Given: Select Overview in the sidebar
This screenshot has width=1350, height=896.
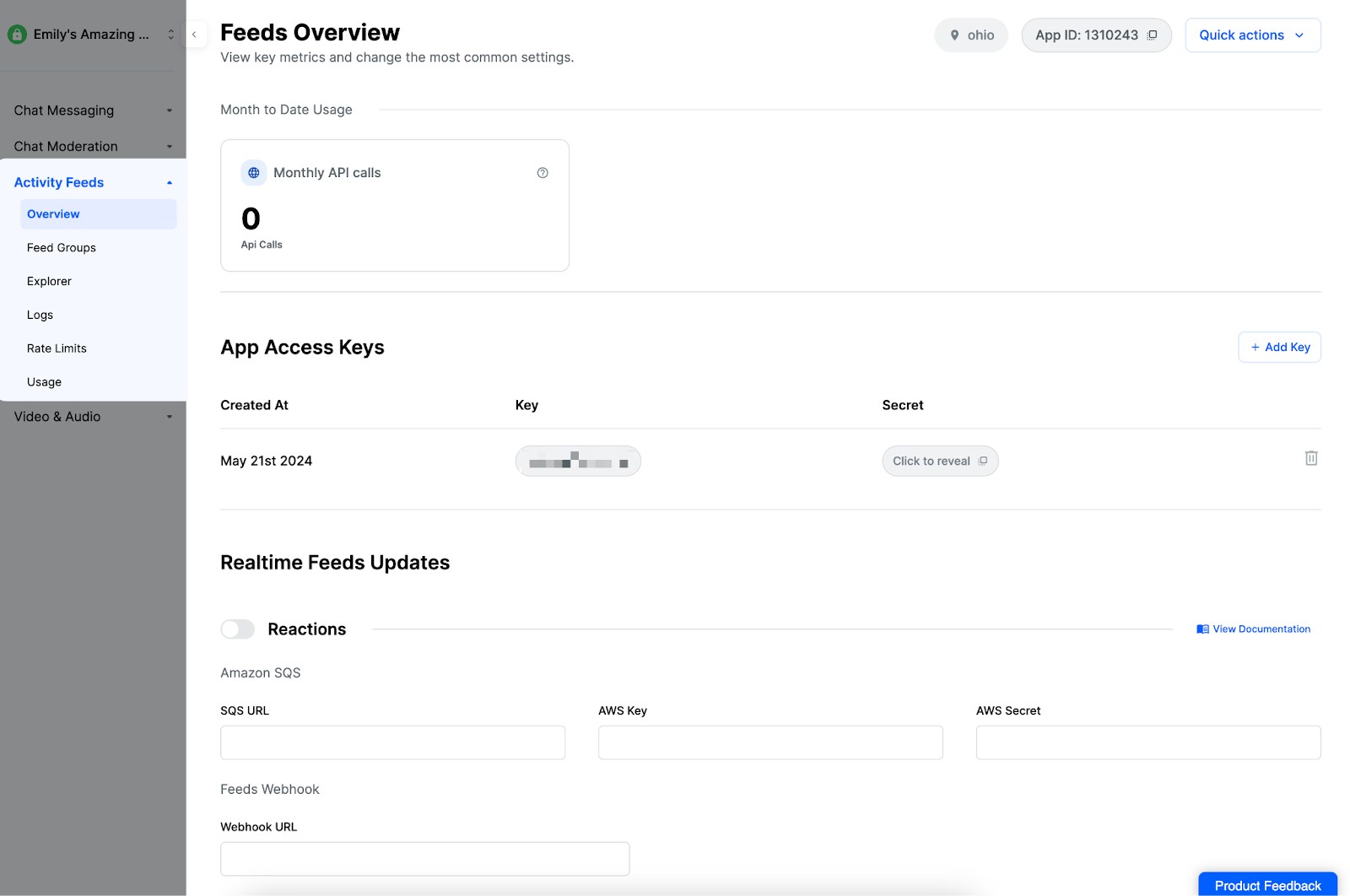Looking at the screenshot, I should click(x=98, y=214).
